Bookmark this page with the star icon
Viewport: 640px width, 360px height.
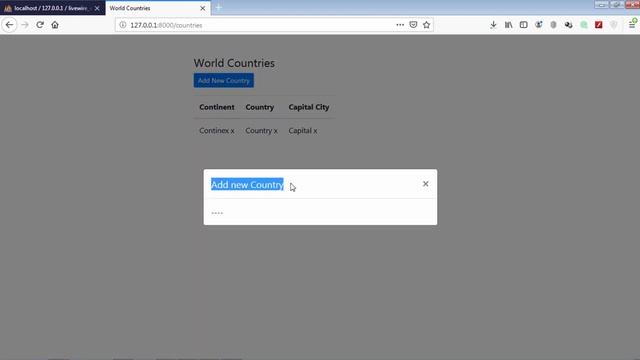click(427, 25)
